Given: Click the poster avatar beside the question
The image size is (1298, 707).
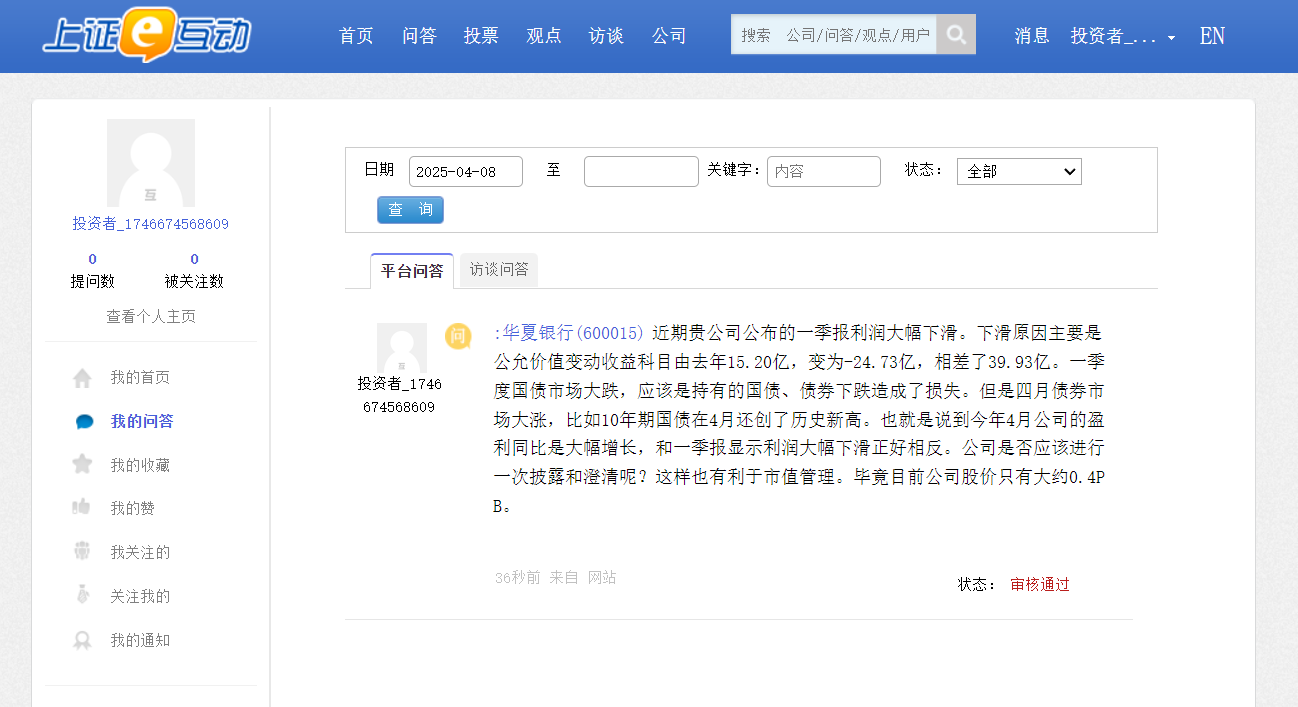Looking at the screenshot, I should coord(401,348).
